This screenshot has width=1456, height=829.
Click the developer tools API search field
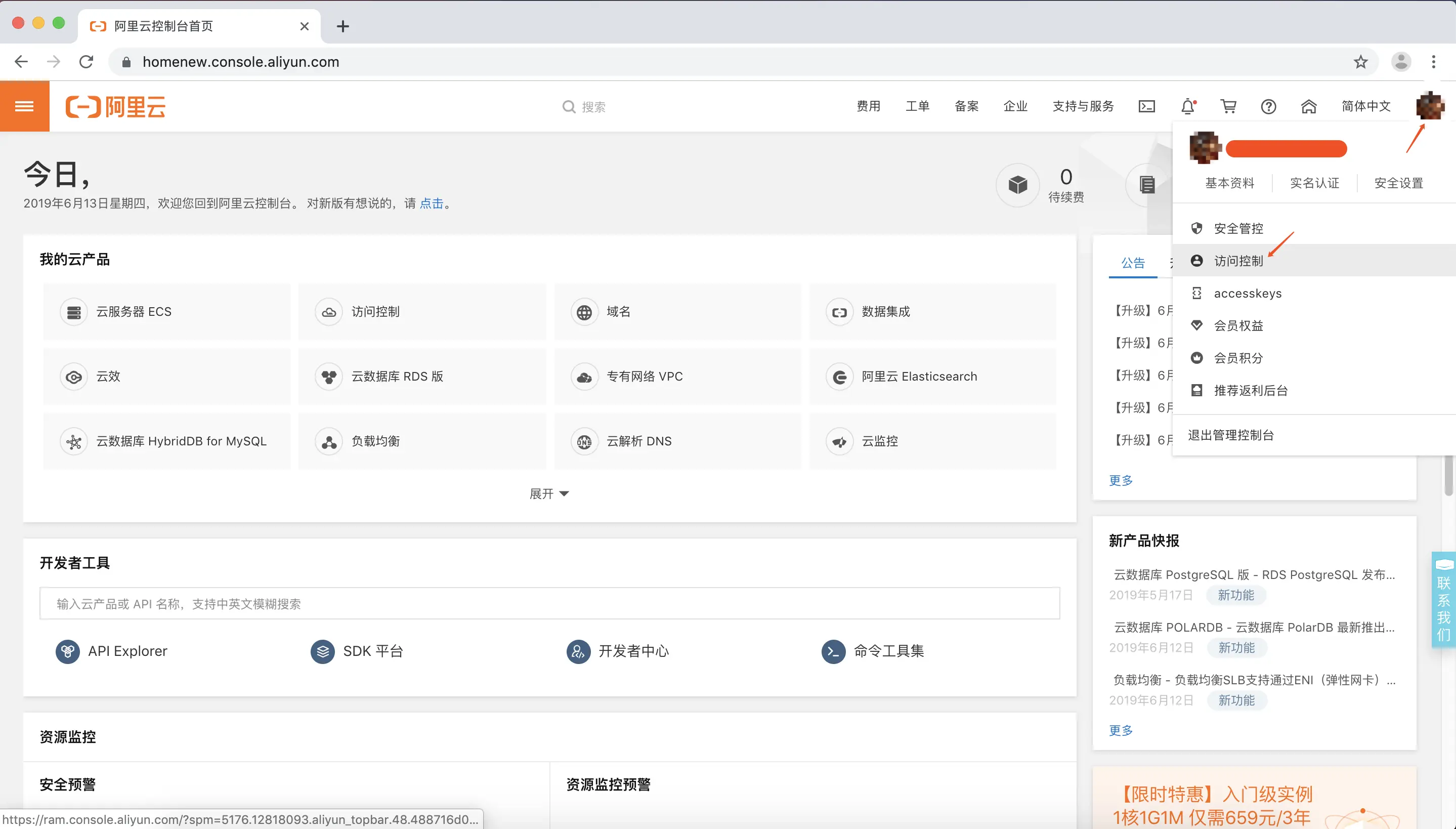[549, 603]
